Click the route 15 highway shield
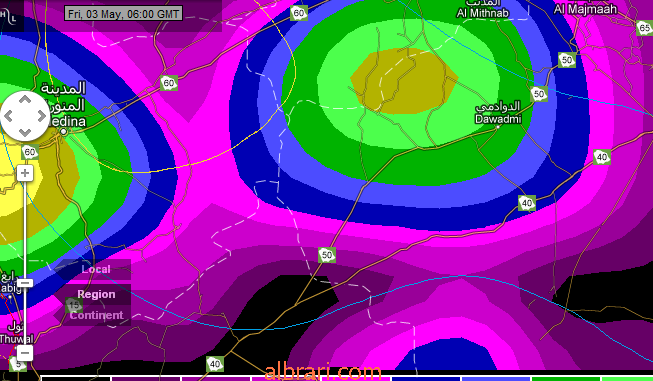The image size is (653, 381). [x=74, y=305]
